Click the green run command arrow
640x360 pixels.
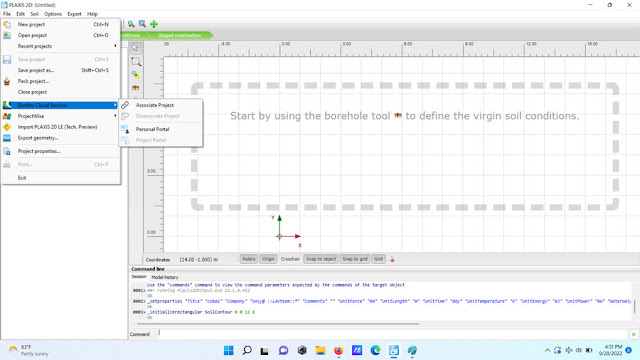(634, 334)
